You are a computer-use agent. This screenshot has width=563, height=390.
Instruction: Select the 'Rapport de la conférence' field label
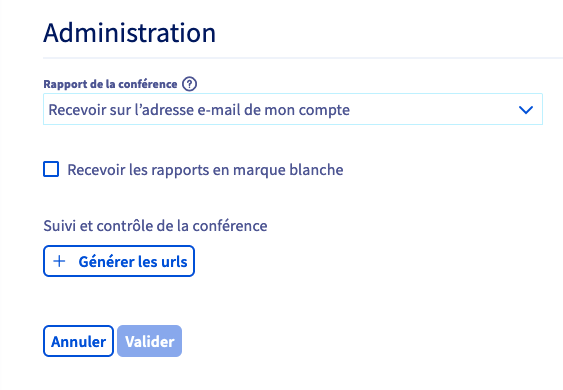[110, 84]
